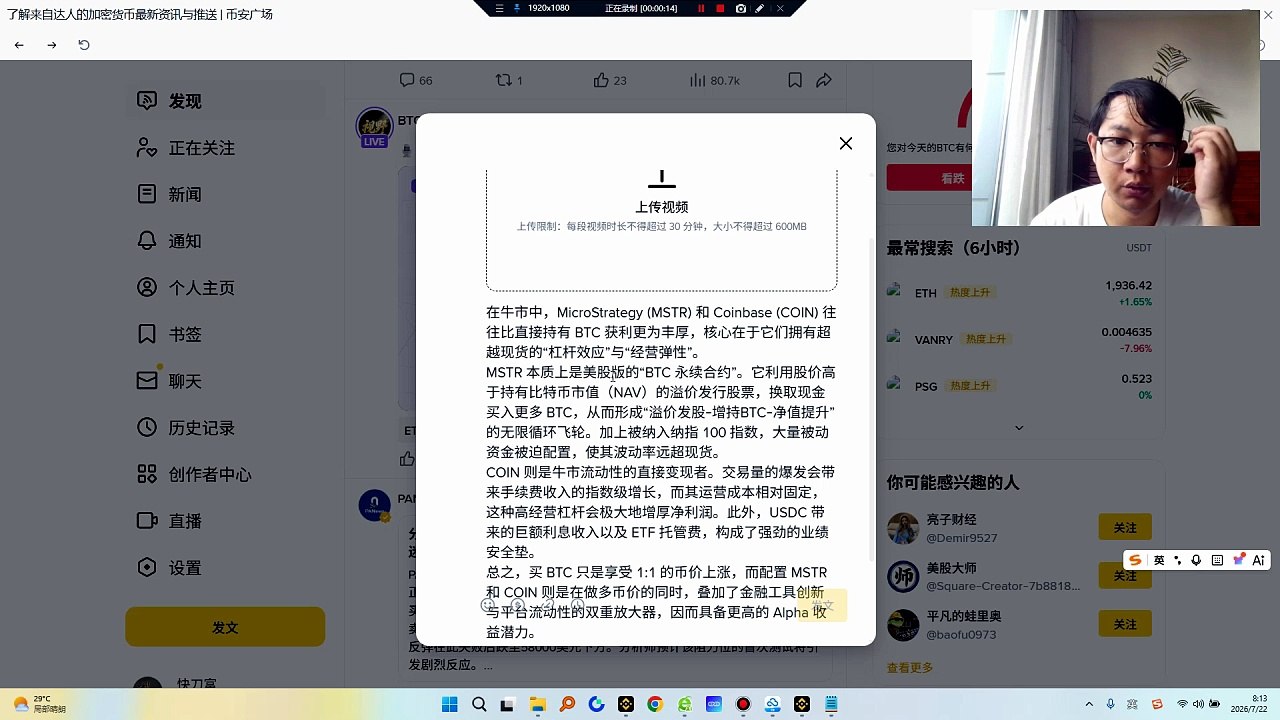Show hidden system tray icons chevron
The width and height of the screenshot is (1280, 720).
coord(1089,704)
